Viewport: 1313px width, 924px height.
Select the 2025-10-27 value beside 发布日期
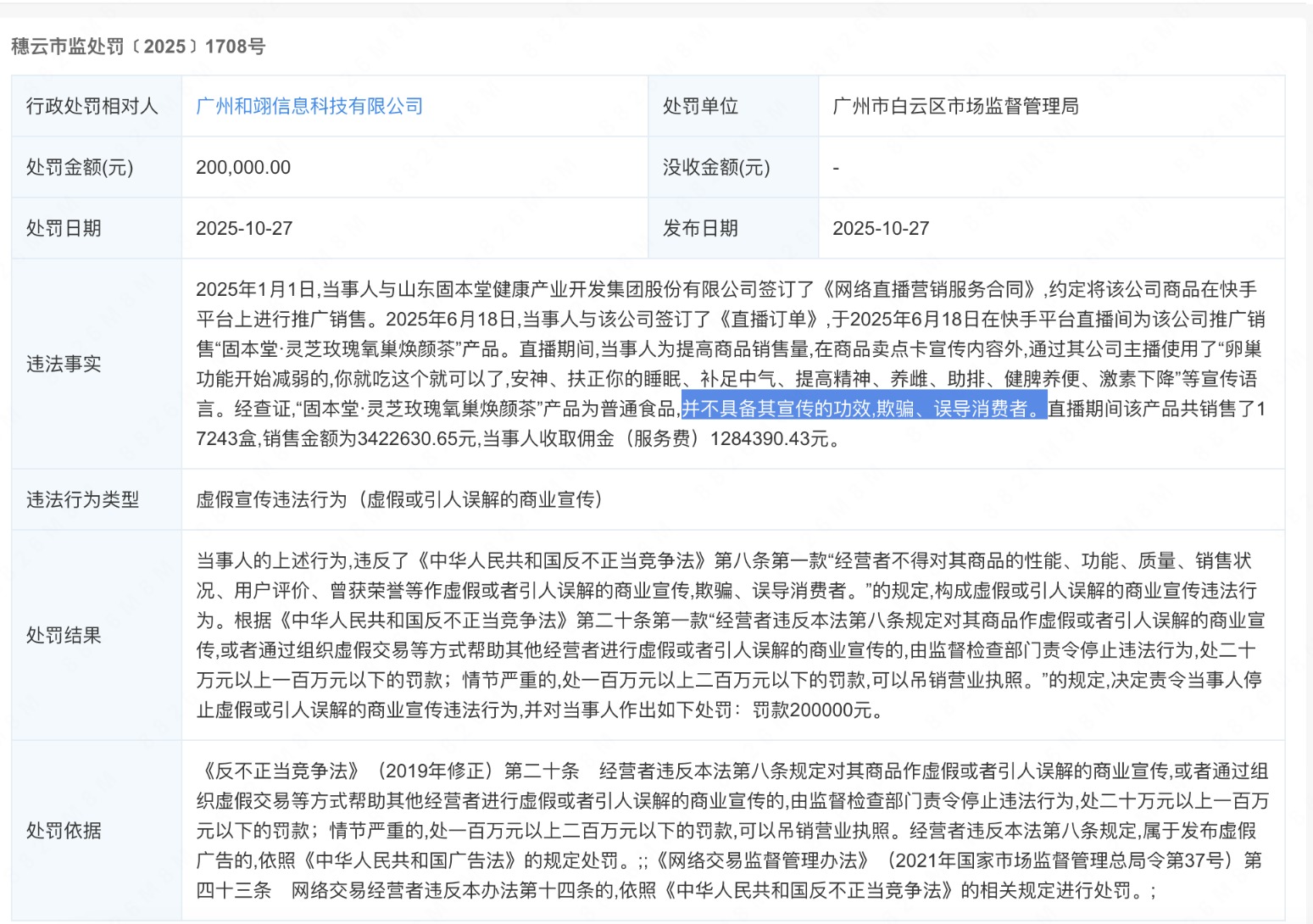[x=881, y=228]
